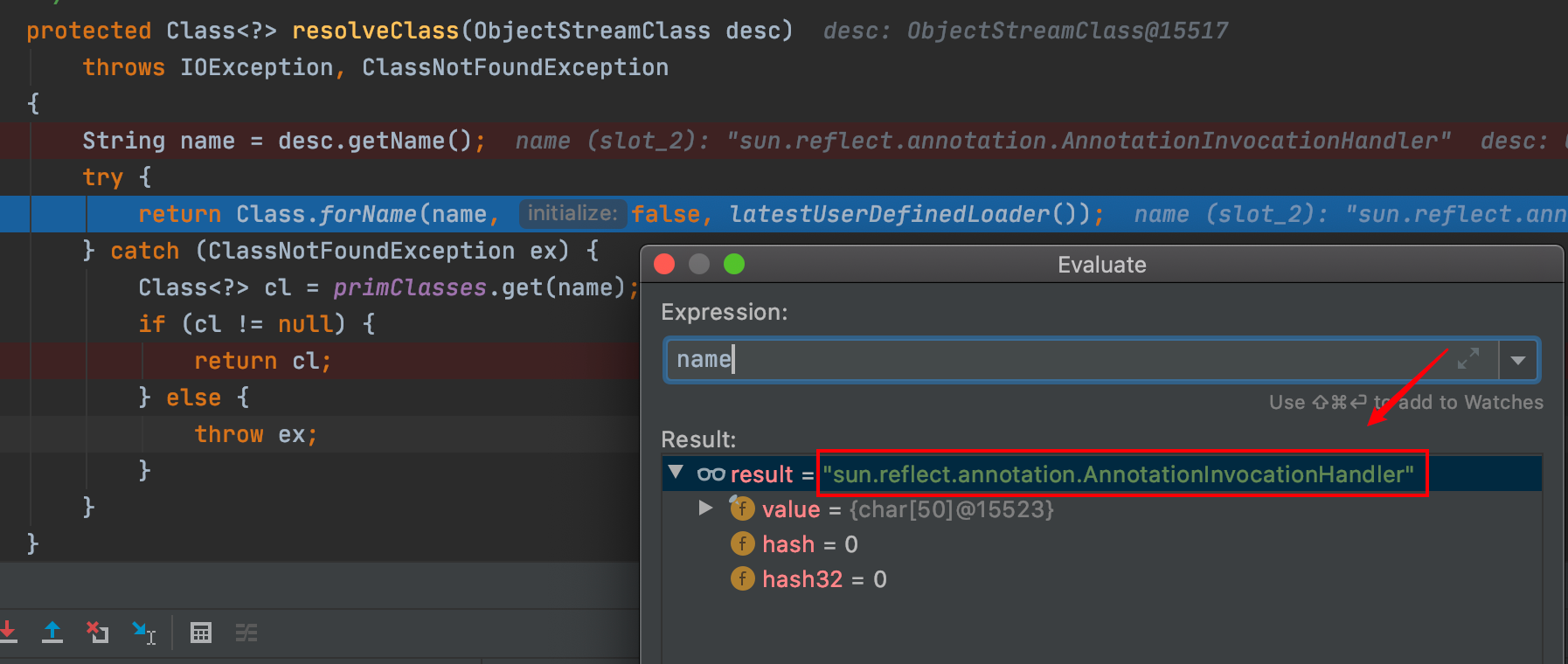The height and width of the screenshot is (664, 1568).
Task: Click the Drop Frame icon
Action: point(97,632)
